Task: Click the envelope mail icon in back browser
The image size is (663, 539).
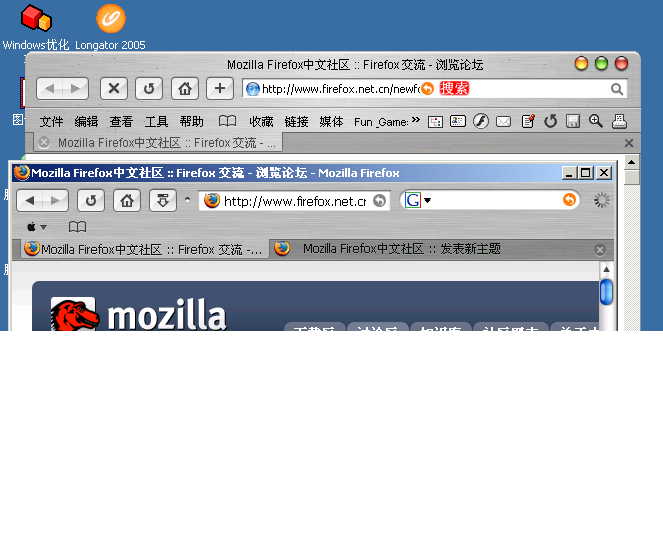Action: point(503,122)
